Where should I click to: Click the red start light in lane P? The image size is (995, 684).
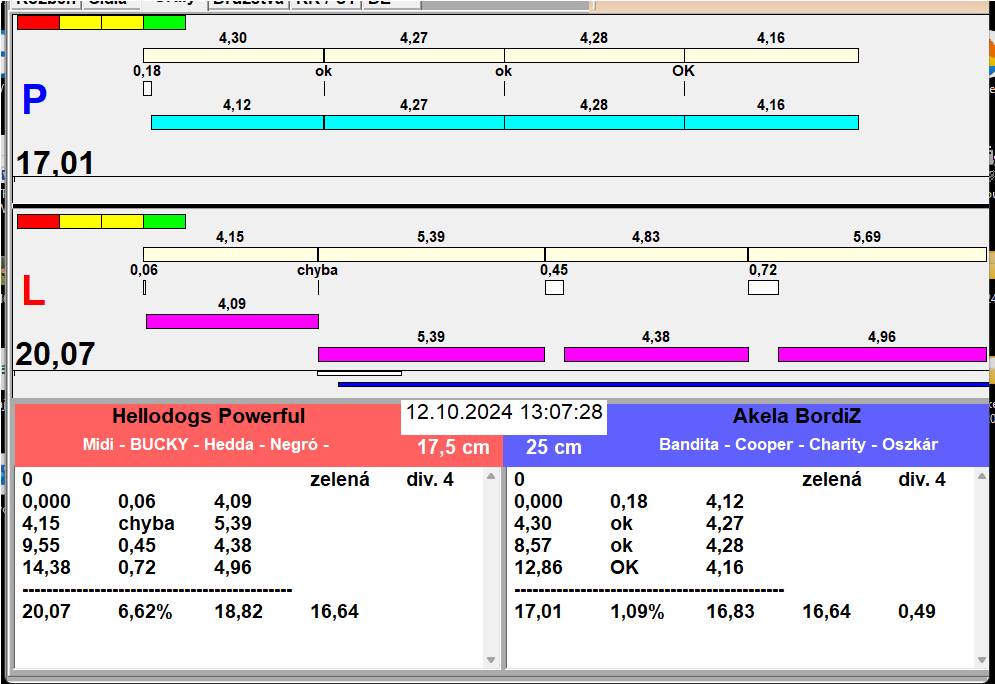(x=38, y=22)
